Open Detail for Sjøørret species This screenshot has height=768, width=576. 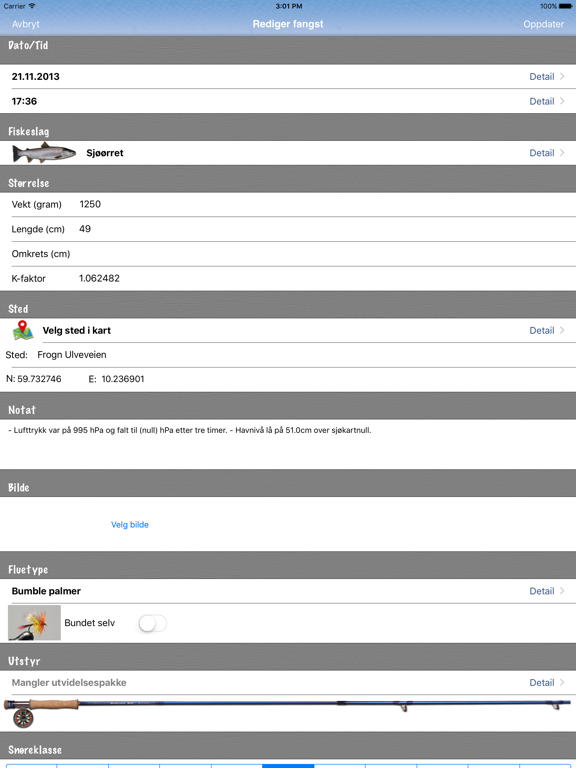click(x=547, y=153)
